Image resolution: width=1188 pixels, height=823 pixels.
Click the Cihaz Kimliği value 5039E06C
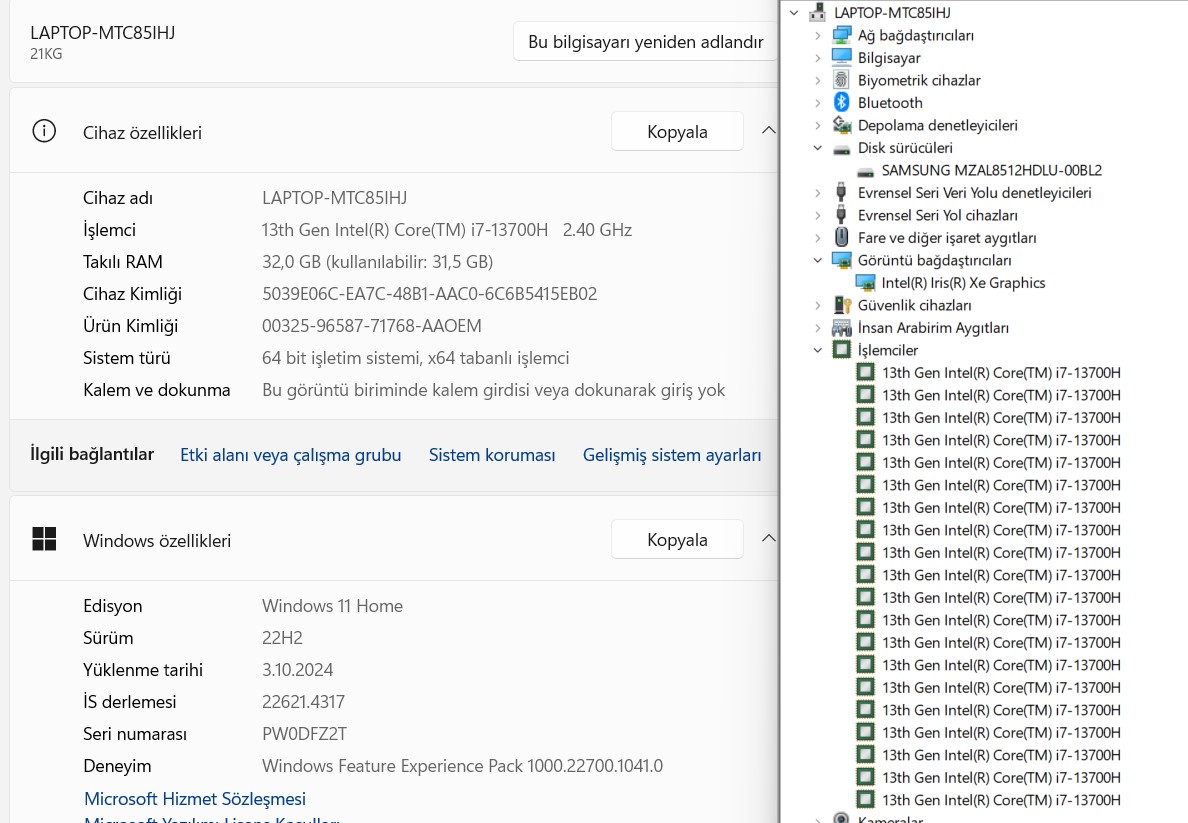[x=430, y=293]
